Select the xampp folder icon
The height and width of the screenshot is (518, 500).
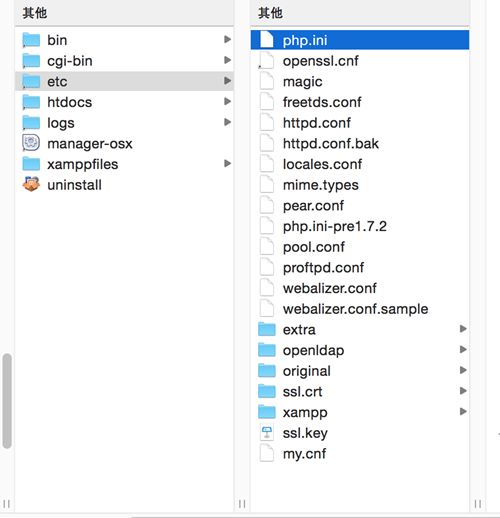(x=267, y=412)
